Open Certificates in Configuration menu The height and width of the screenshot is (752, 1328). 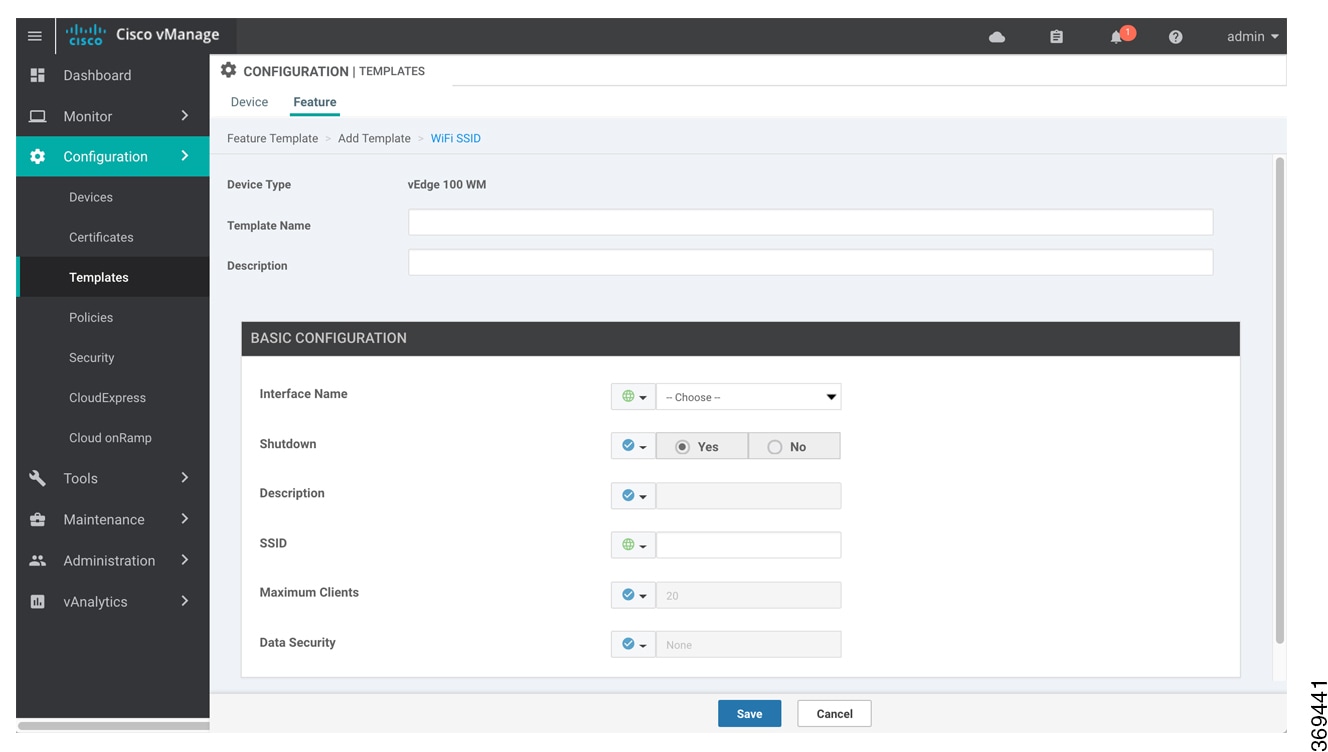coord(101,237)
